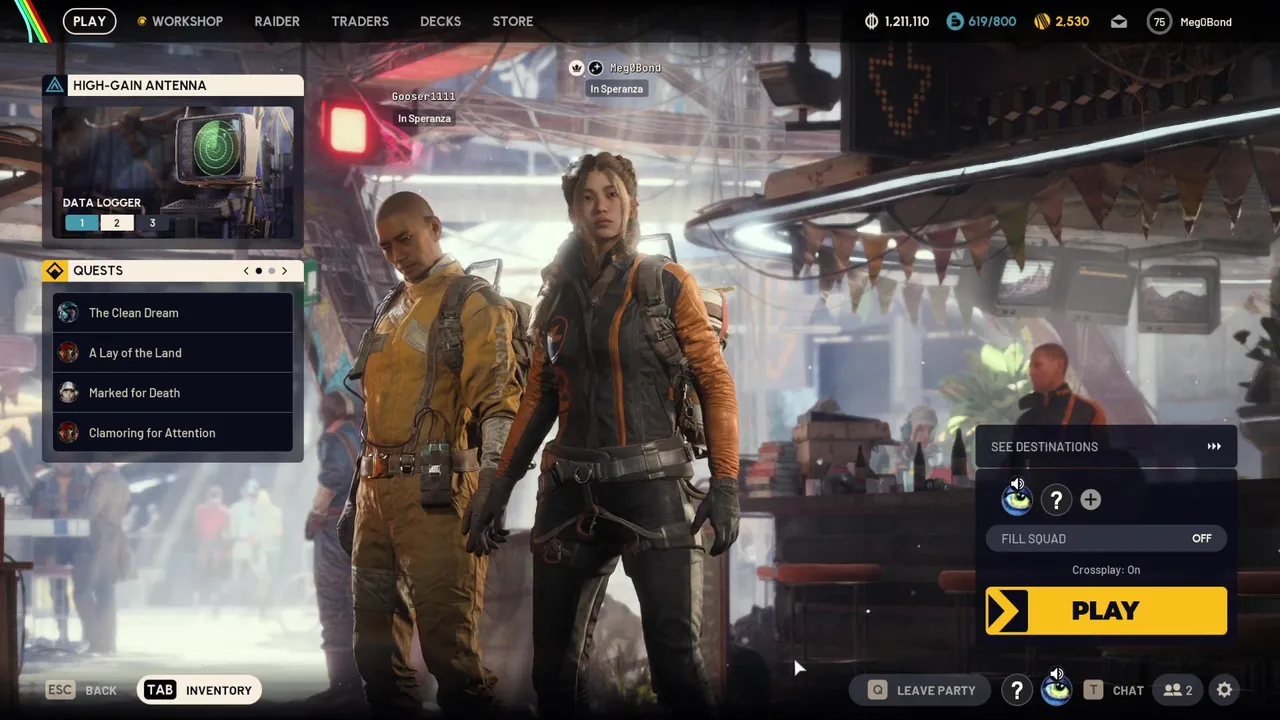Click the eye avatar in the bottom bar
The width and height of the screenshot is (1280, 720).
click(x=1056, y=688)
